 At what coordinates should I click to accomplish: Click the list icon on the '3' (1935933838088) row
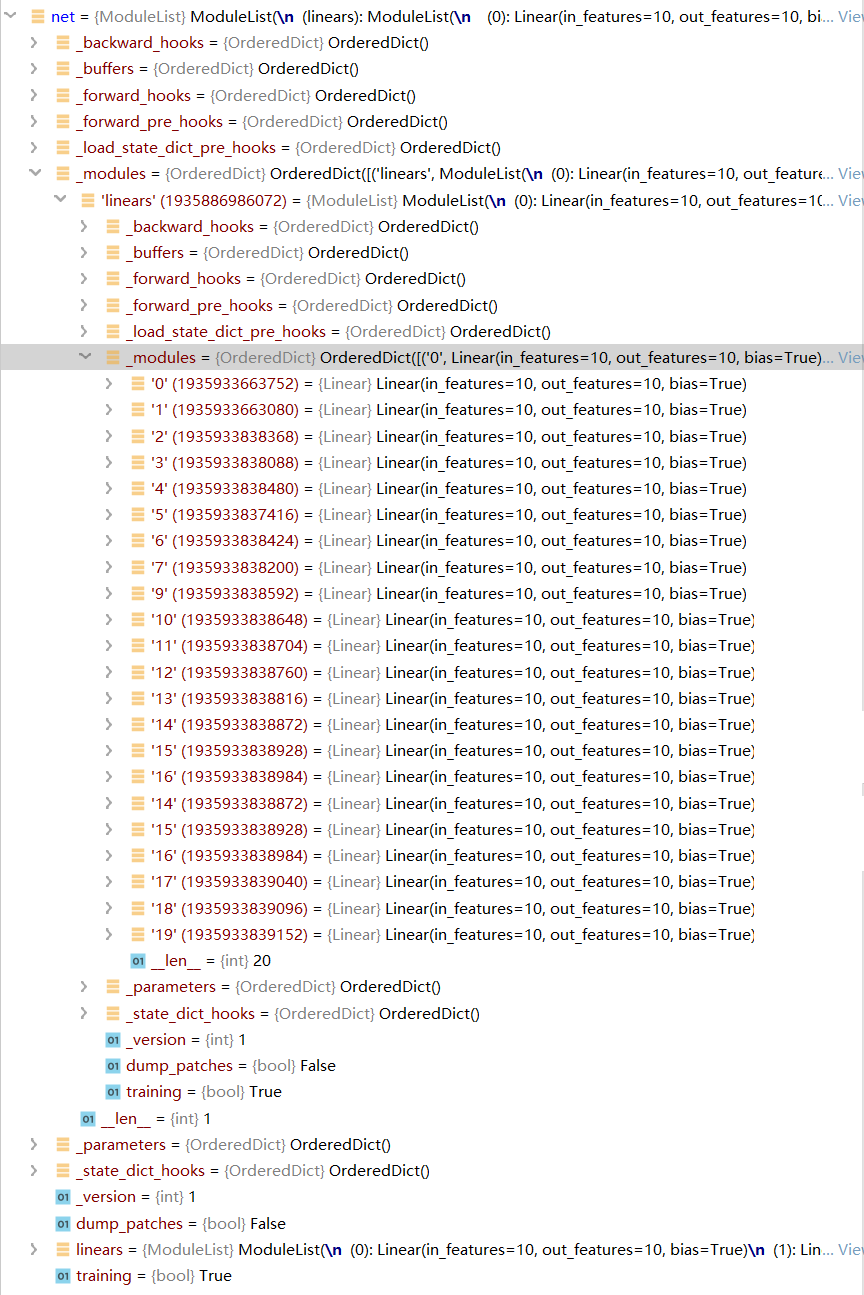coord(138,462)
